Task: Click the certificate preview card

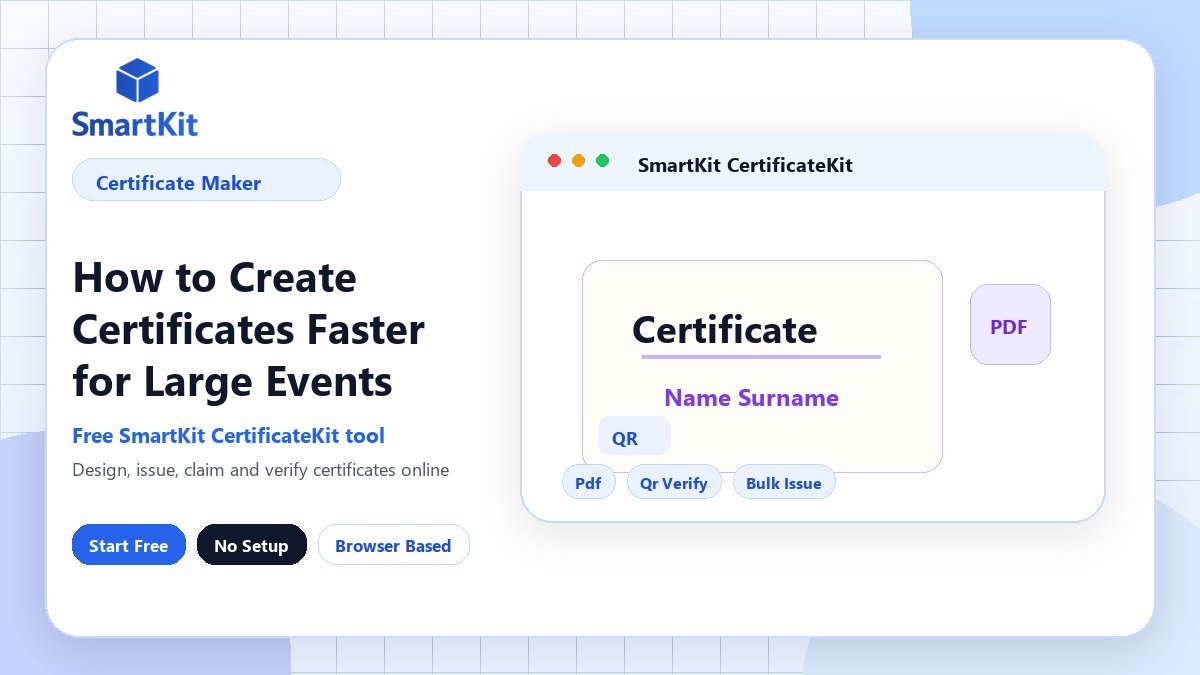Action: (762, 366)
